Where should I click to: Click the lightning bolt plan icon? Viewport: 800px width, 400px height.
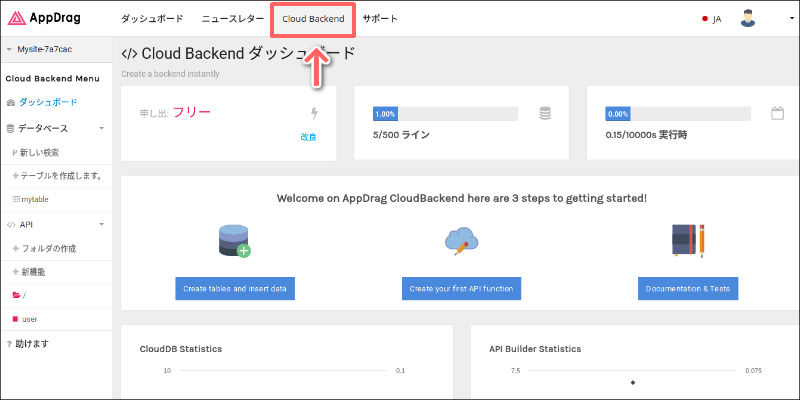click(x=314, y=113)
